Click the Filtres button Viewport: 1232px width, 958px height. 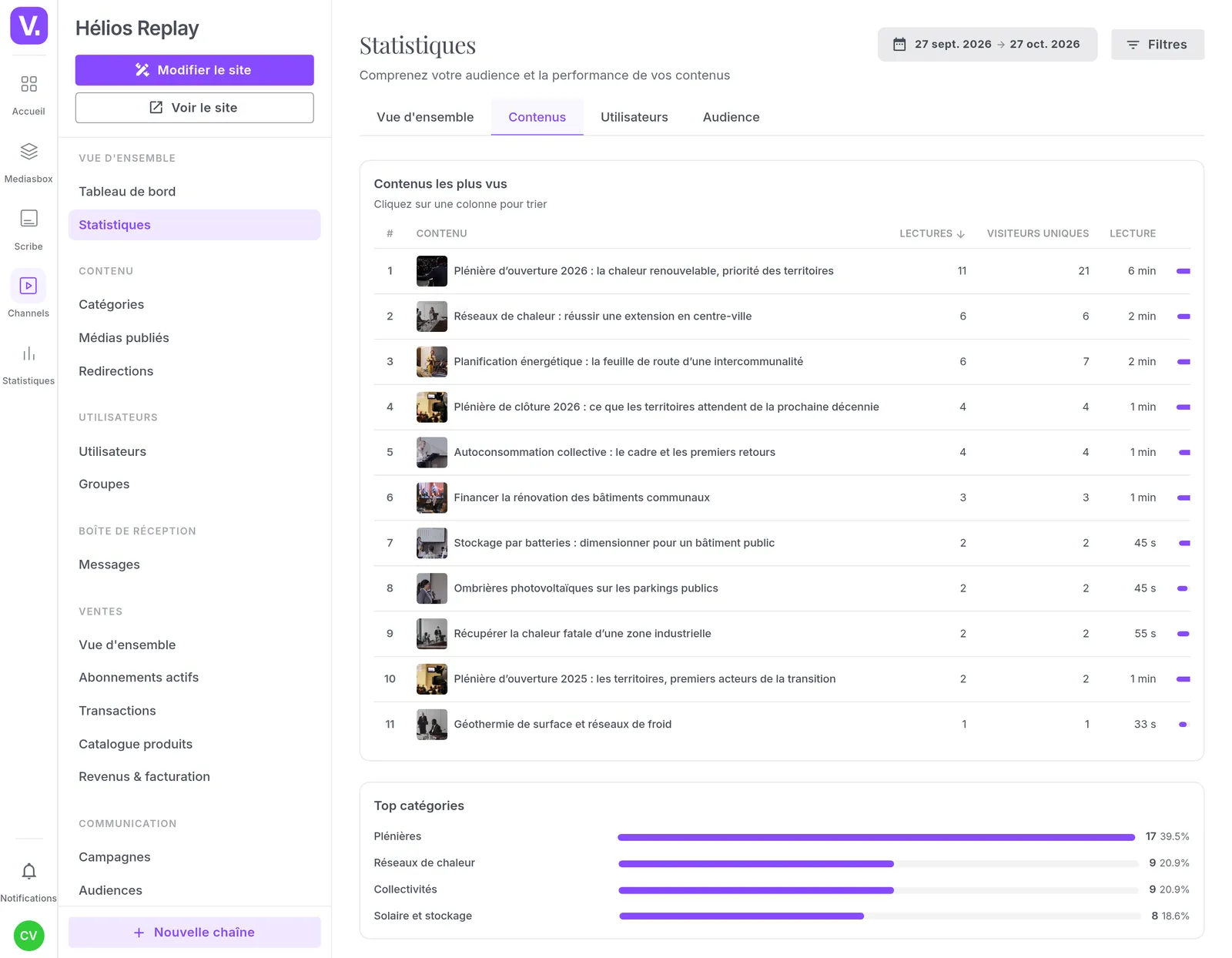click(1157, 45)
